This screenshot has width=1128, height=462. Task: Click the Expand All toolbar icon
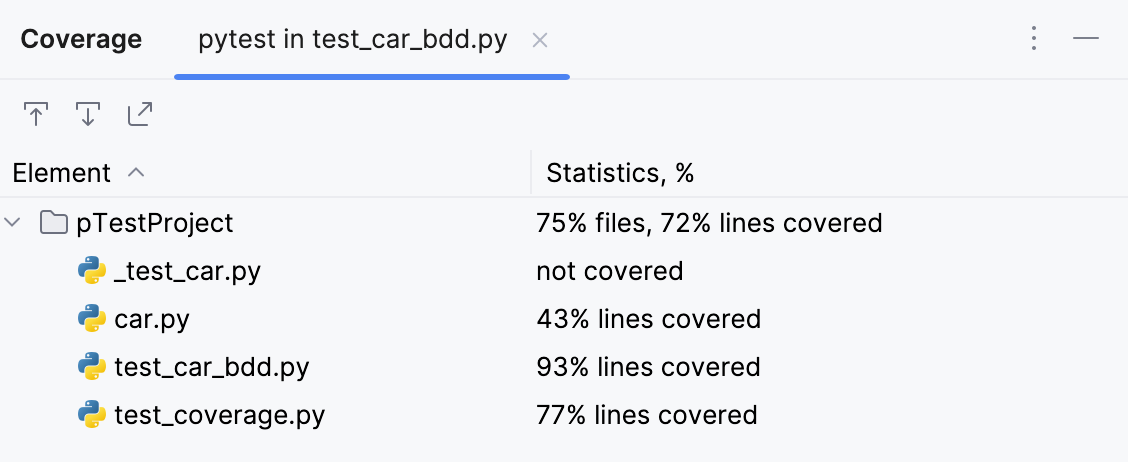[36, 115]
